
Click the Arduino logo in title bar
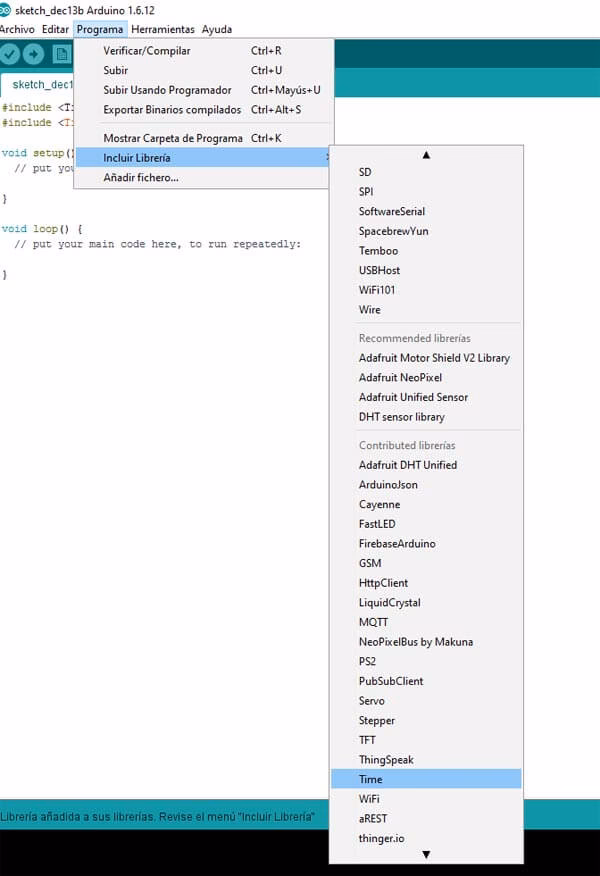coord(5,9)
